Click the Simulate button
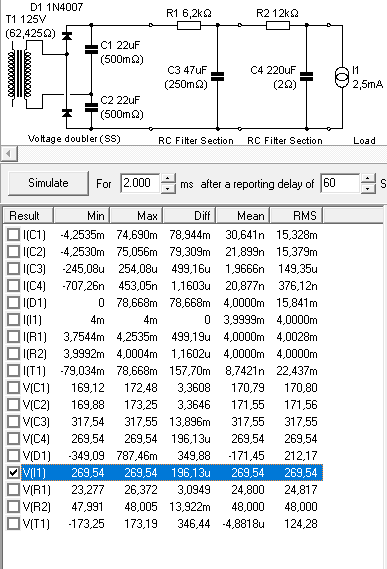This screenshot has width=387, height=569. coord(48,183)
